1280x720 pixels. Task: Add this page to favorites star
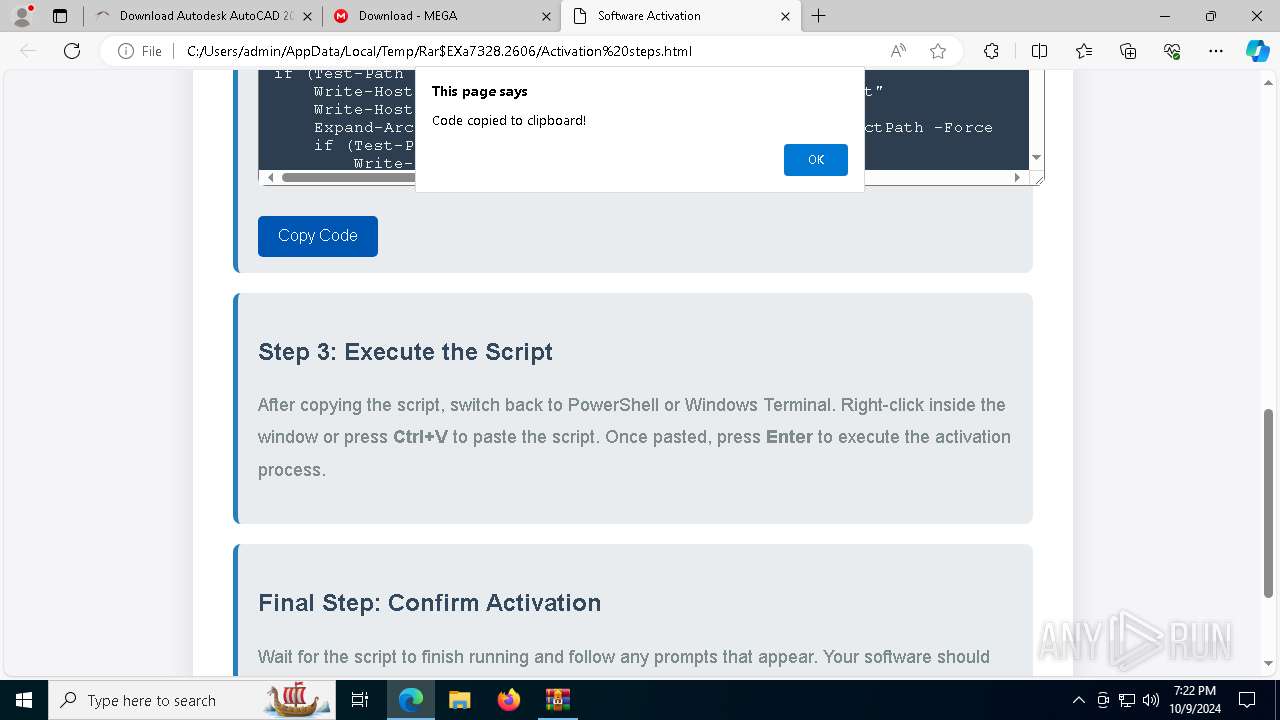click(x=938, y=51)
